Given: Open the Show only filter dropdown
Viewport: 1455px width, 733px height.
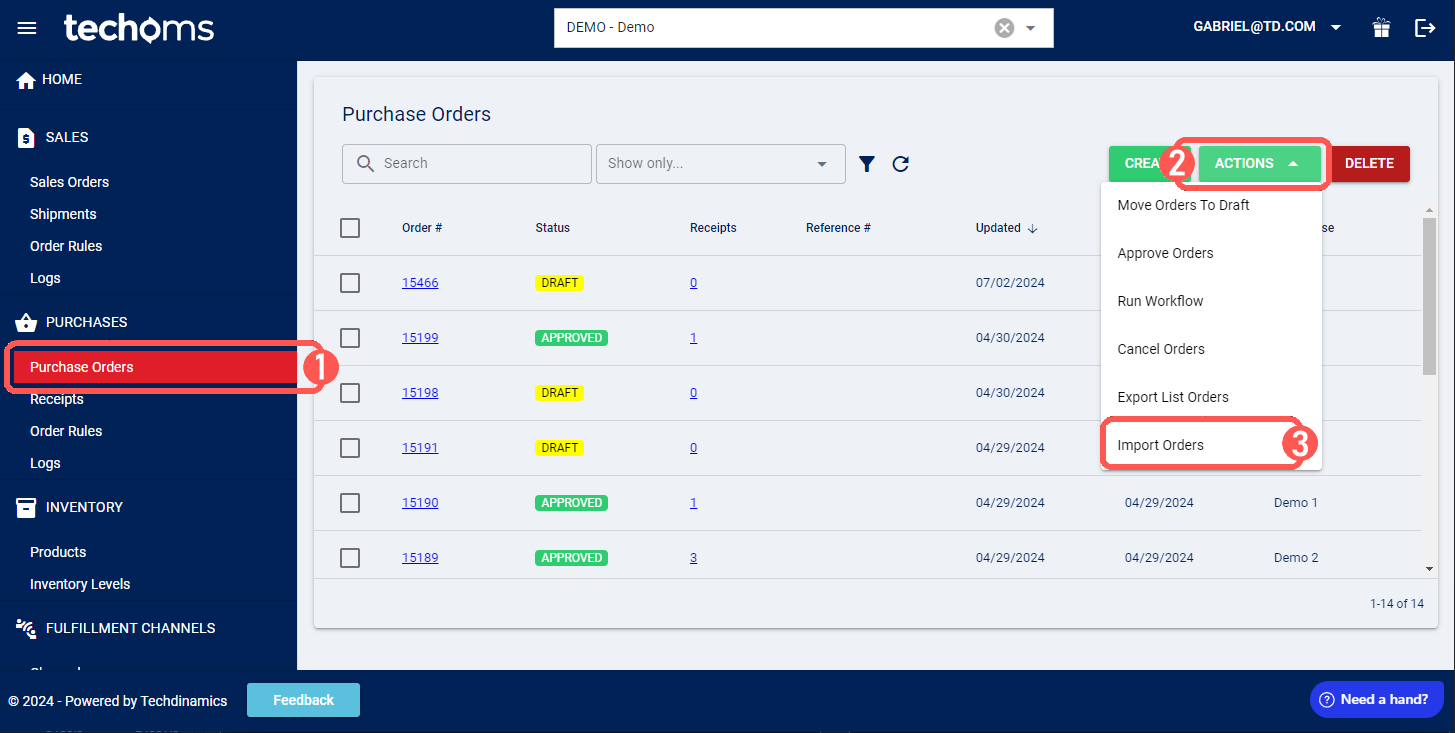Looking at the screenshot, I should [x=721, y=164].
